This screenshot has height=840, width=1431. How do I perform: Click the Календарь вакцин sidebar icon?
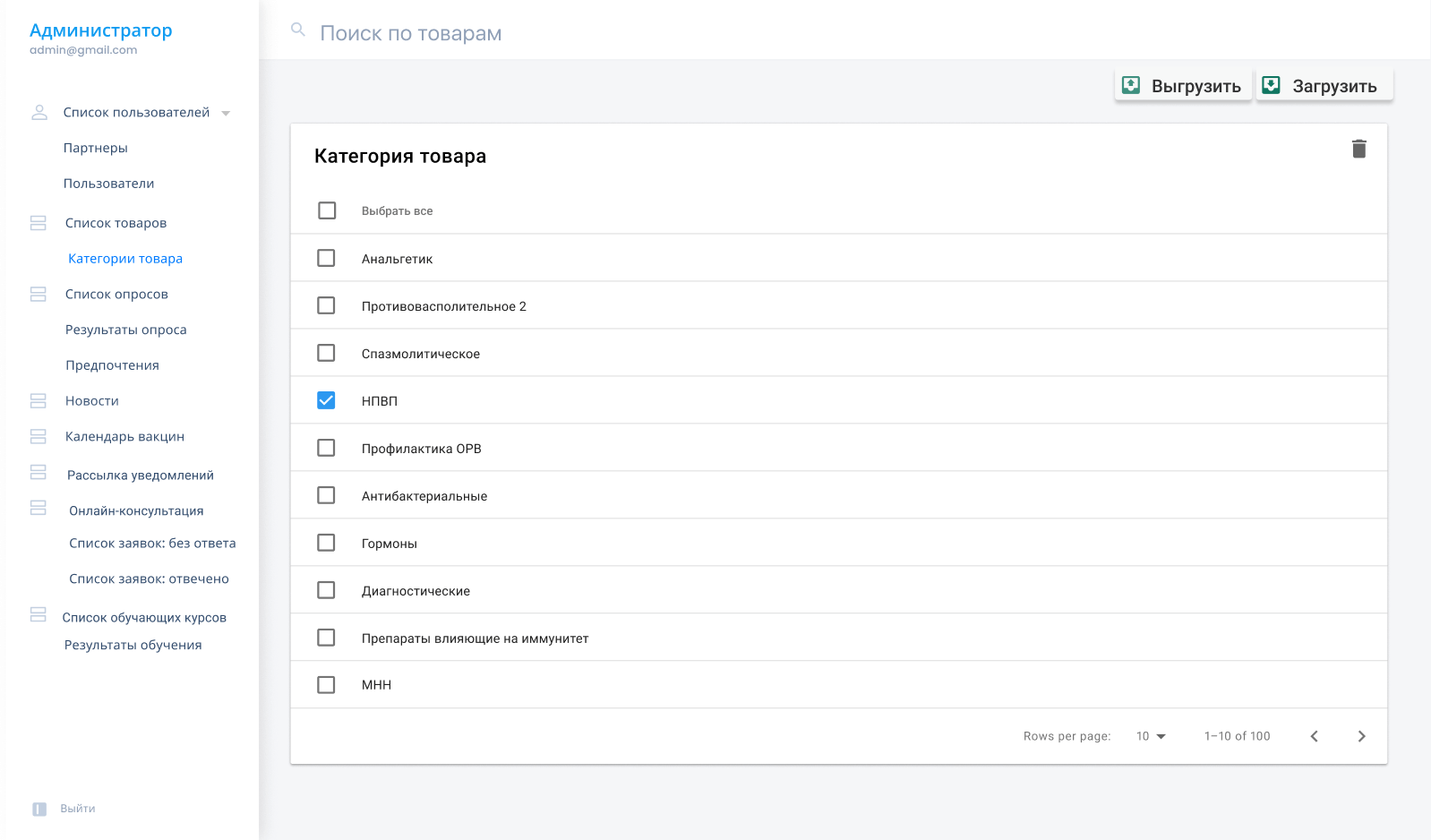tap(39, 436)
